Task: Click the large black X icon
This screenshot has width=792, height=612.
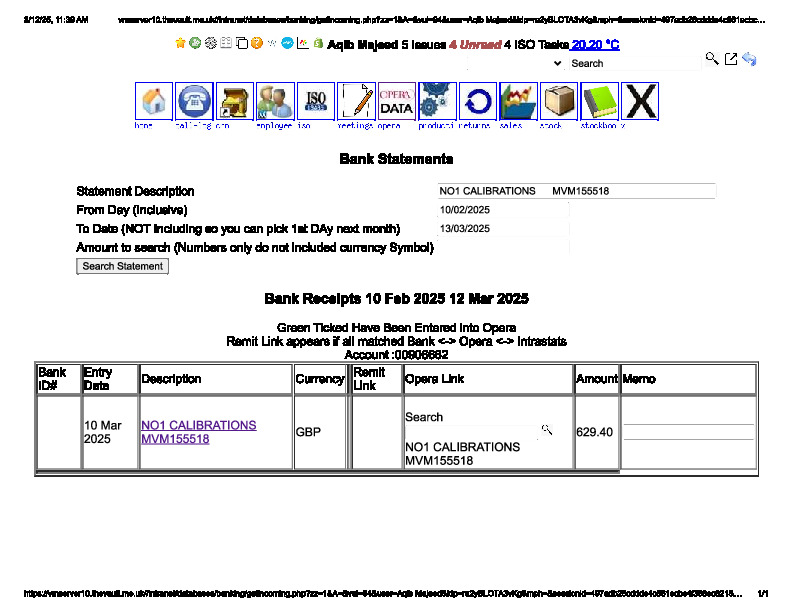Action: tap(640, 102)
